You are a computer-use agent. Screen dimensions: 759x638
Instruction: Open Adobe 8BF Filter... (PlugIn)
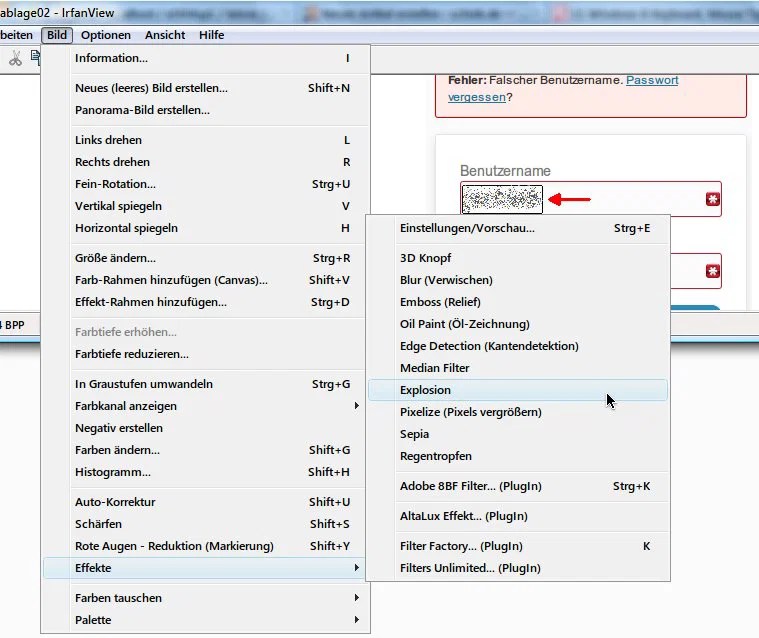point(518,486)
